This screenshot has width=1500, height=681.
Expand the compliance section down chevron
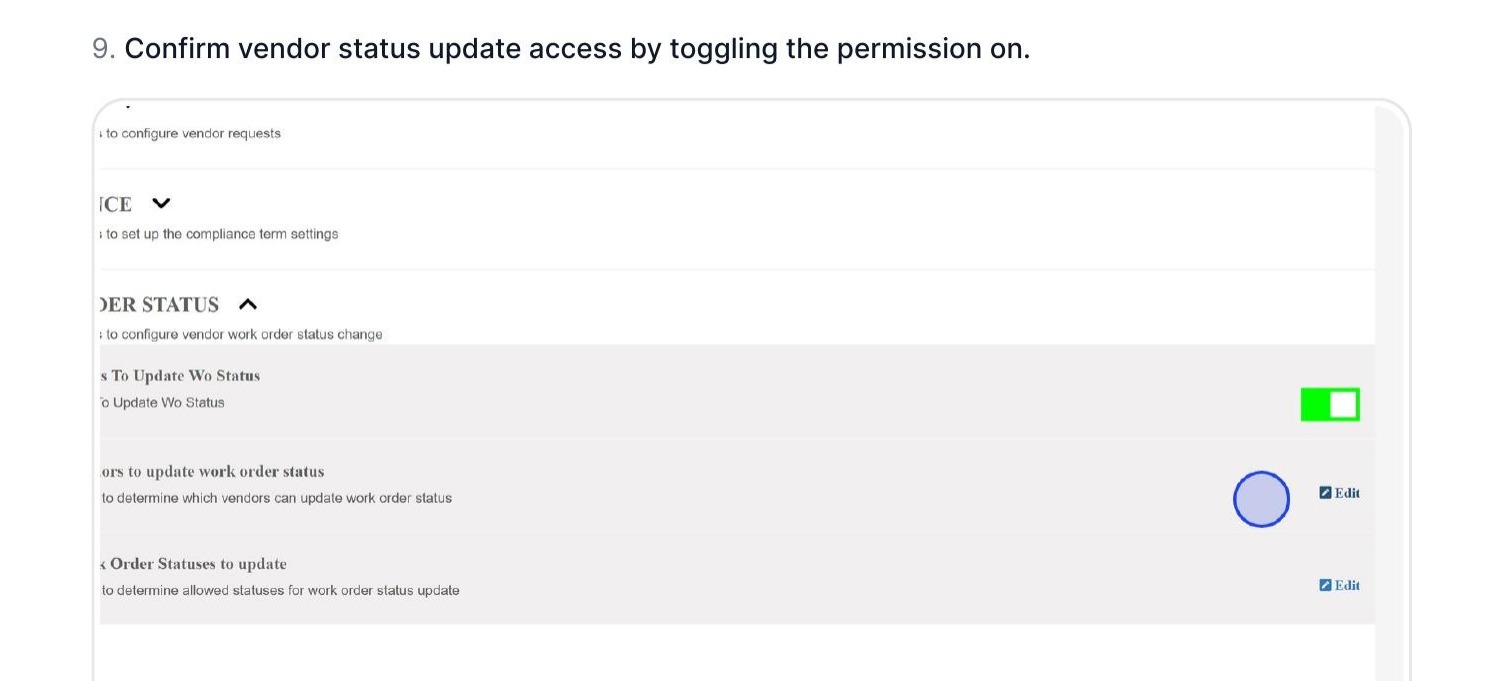pos(161,204)
